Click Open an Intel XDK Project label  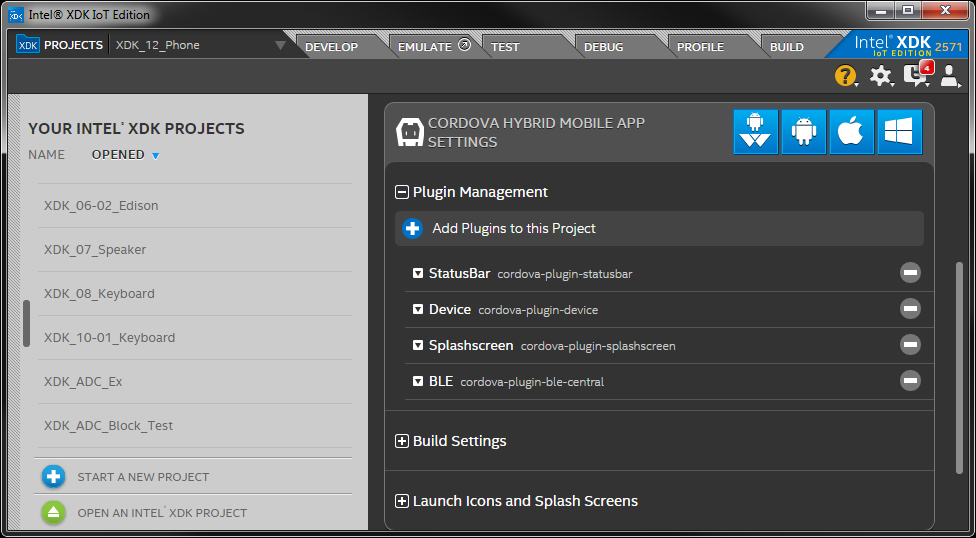[x=162, y=513]
